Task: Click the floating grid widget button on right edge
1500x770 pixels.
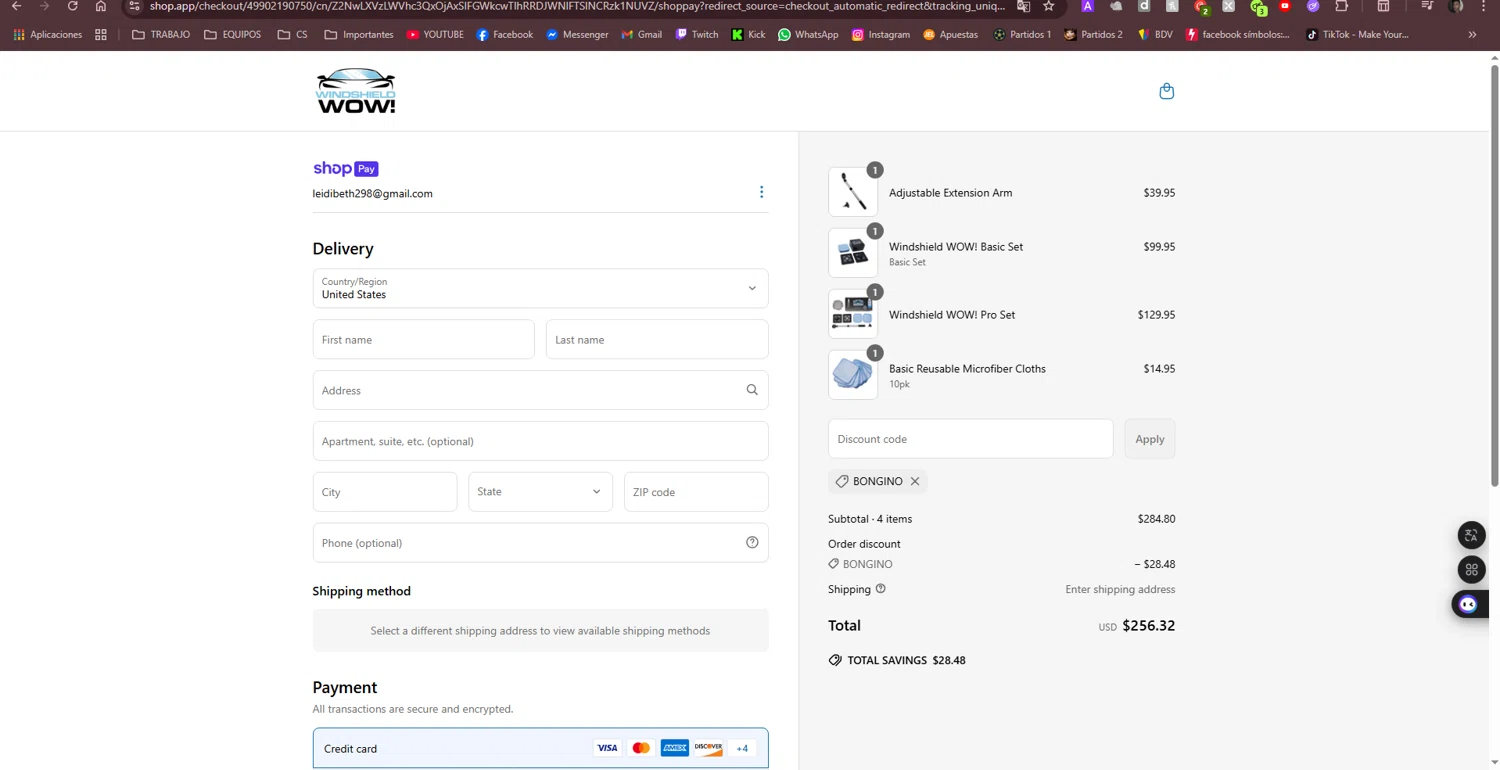Action: pyautogui.click(x=1471, y=570)
